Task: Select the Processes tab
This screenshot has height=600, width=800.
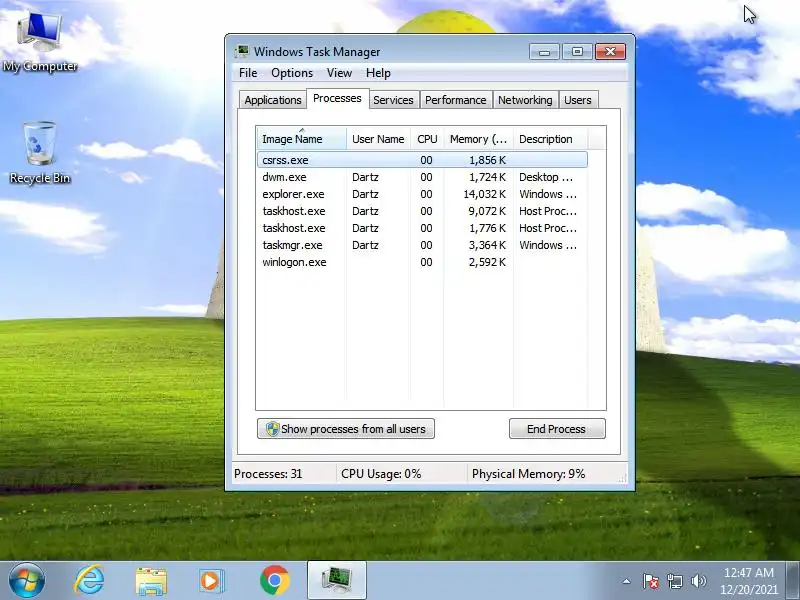Action: click(337, 98)
